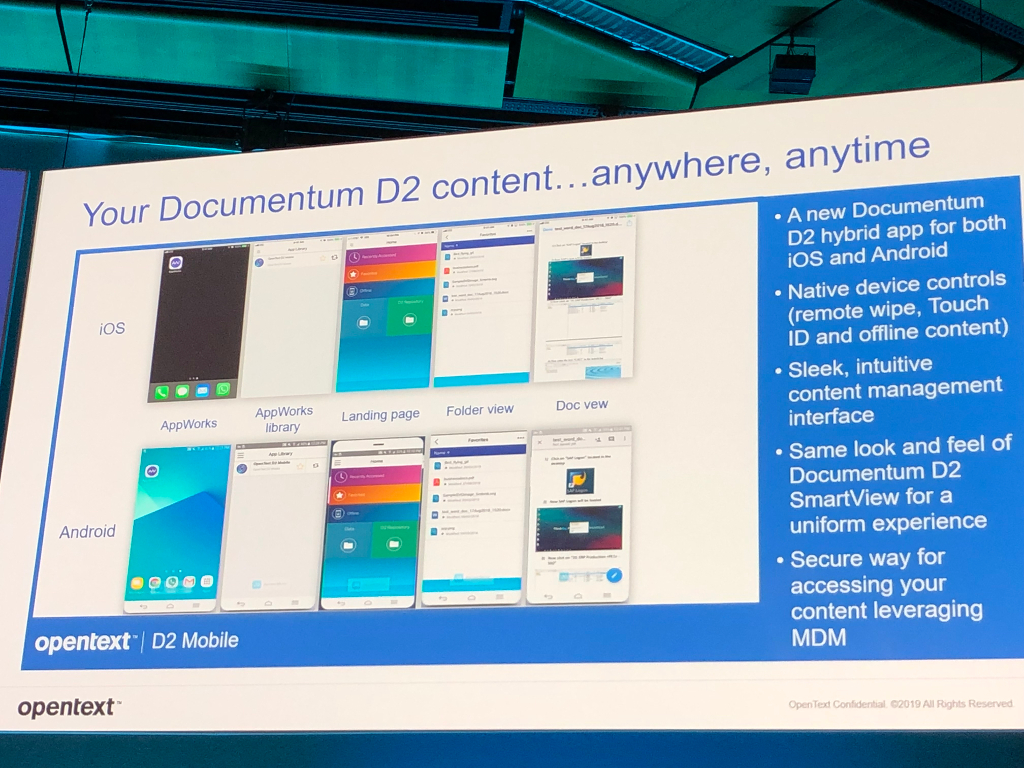Open the Messages app in the iOS dock
The width and height of the screenshot is (1024, 768).
182,391
